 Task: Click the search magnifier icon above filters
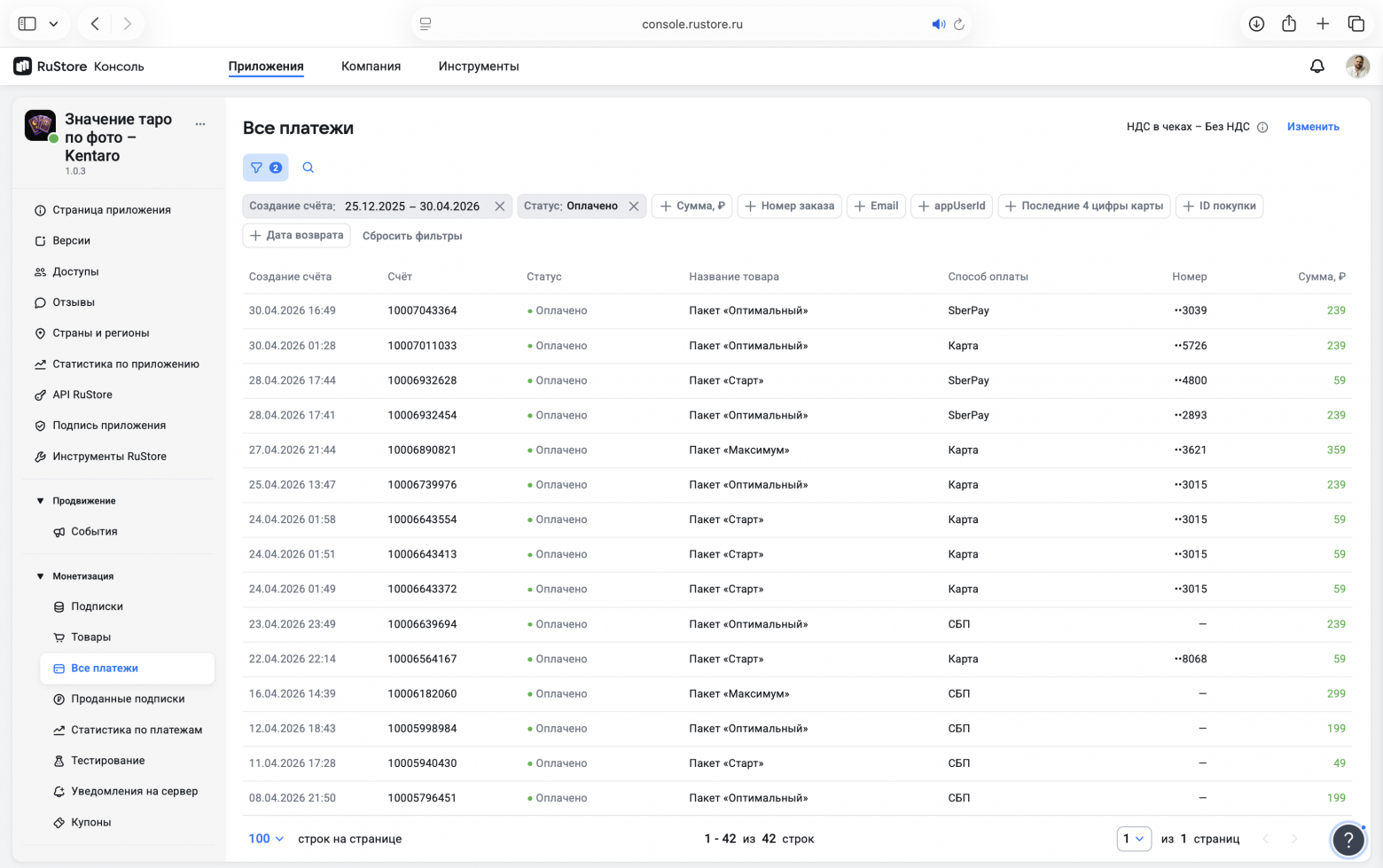308,168
